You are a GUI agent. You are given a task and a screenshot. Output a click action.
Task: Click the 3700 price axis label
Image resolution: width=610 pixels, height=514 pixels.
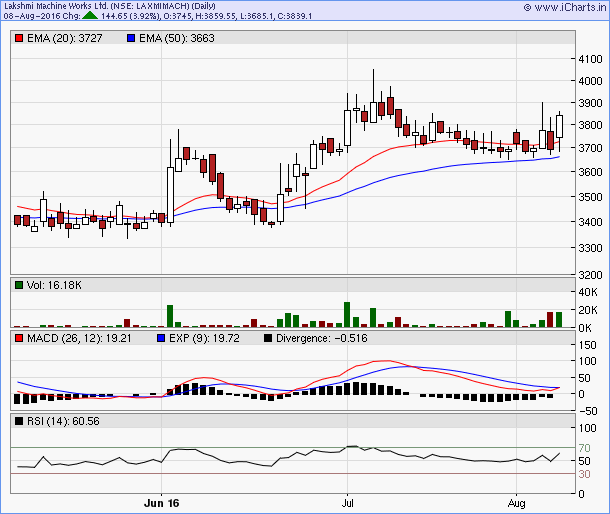(x=590, y=148)
